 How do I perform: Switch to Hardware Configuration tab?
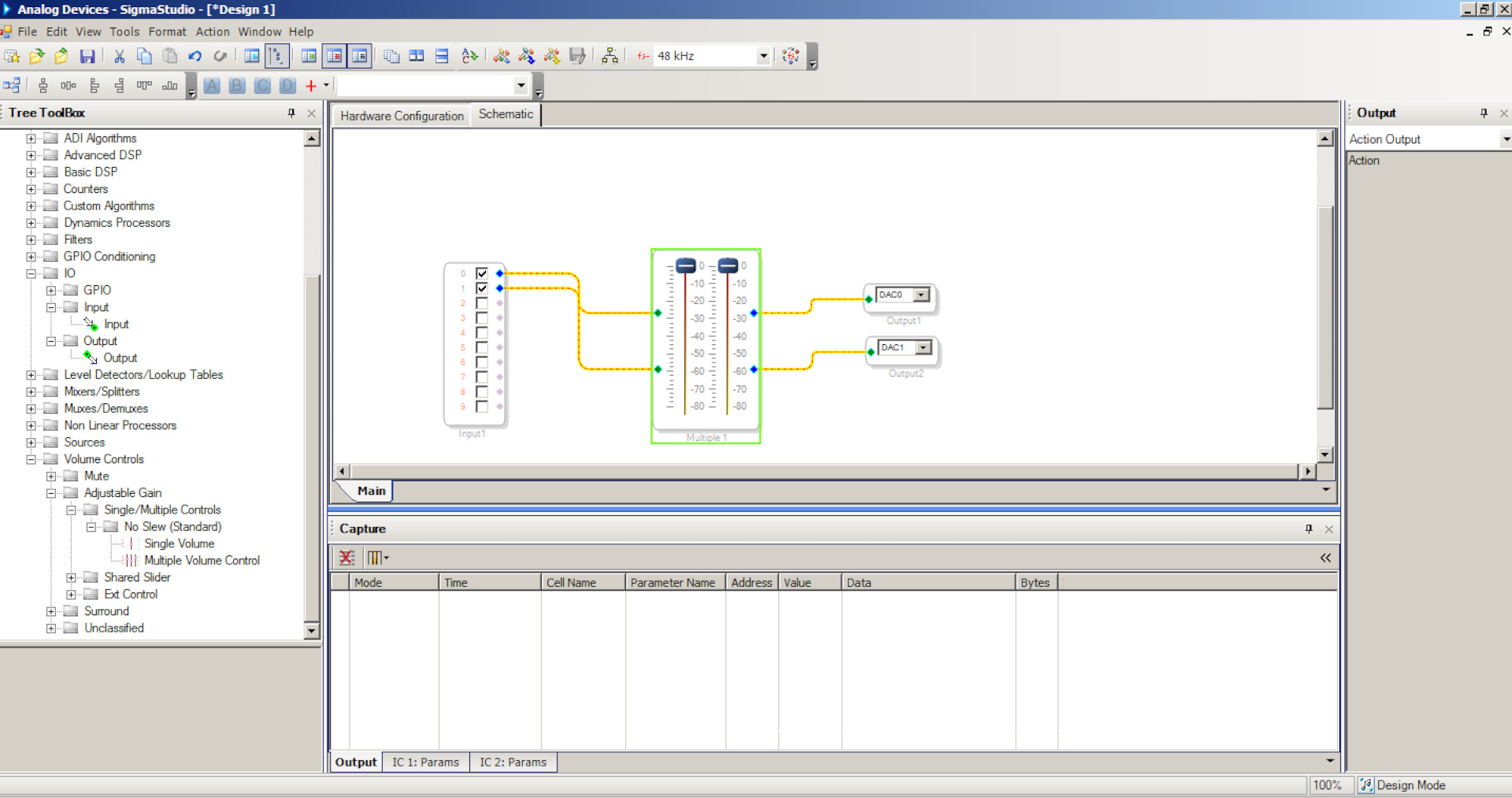(402, 116)
